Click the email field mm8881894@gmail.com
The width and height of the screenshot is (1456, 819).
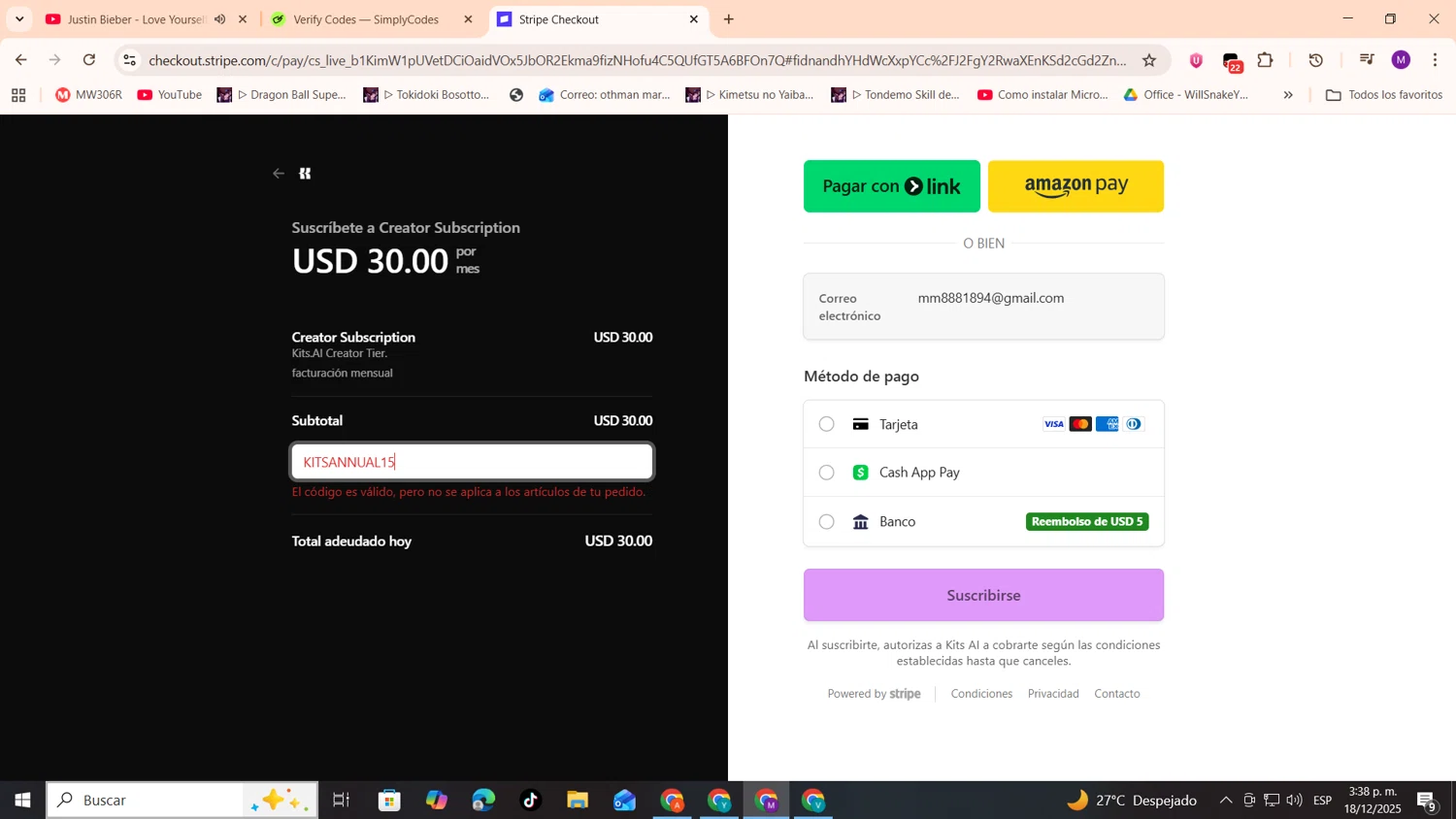click(x=983, y=307)
